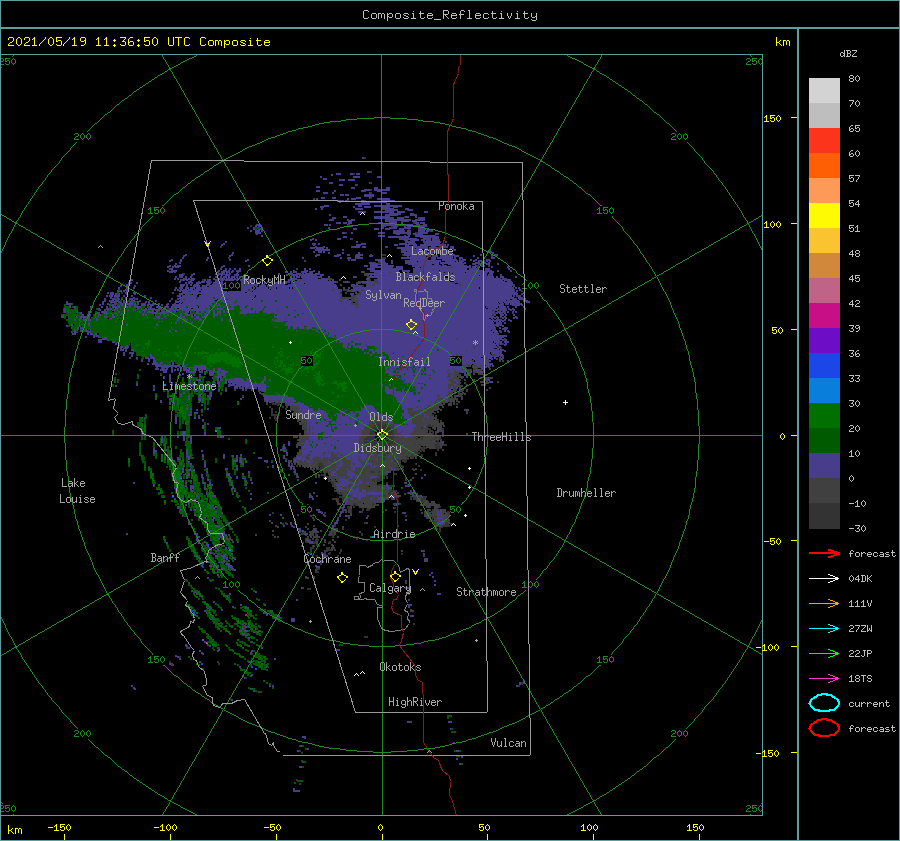Pick the slate purple 0-10 dBZ swatch

[x=824, y=466]
